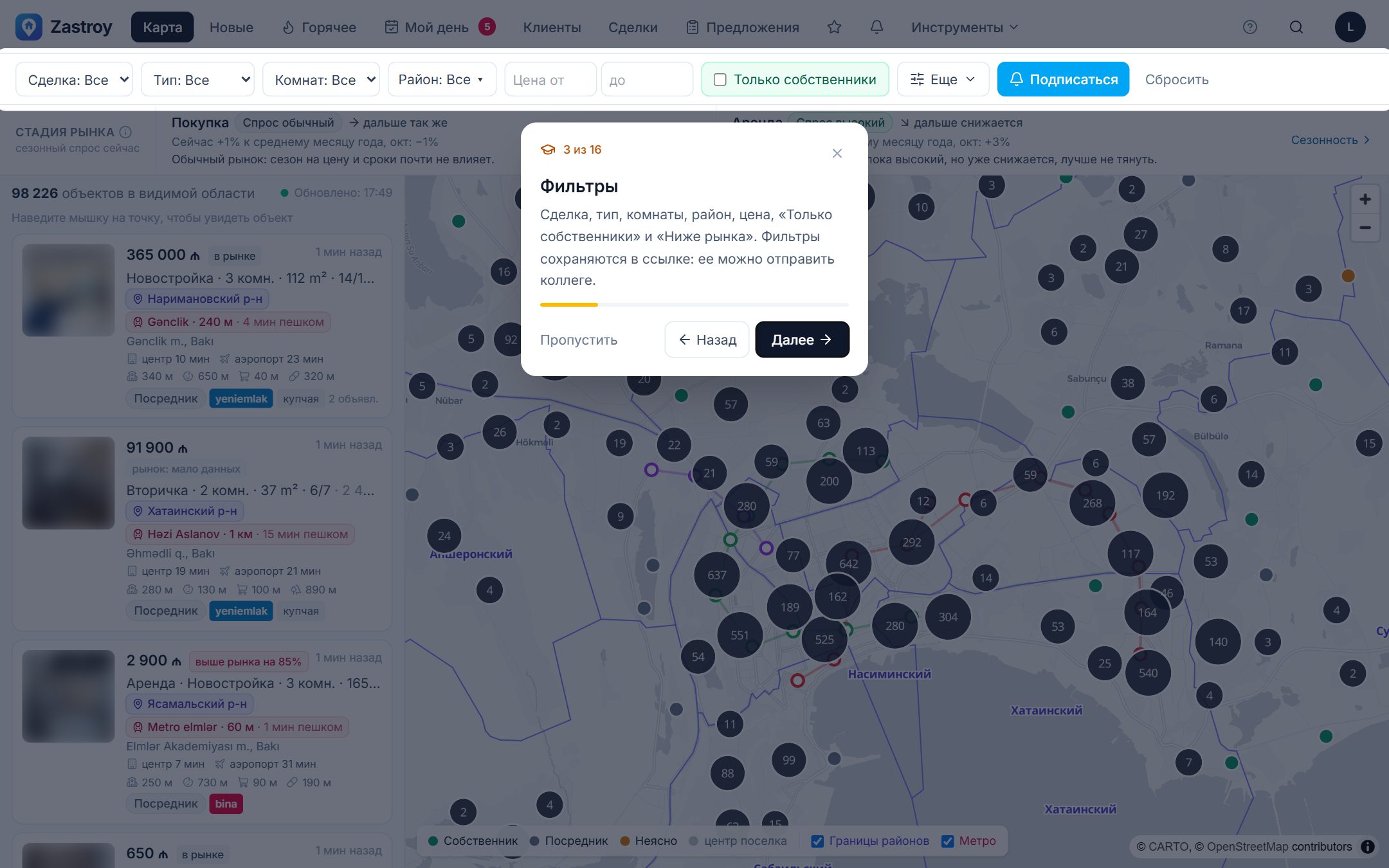Toggle Границы районов checkbox
This screenshot has width=1389, height=868.
pos(817,841)
